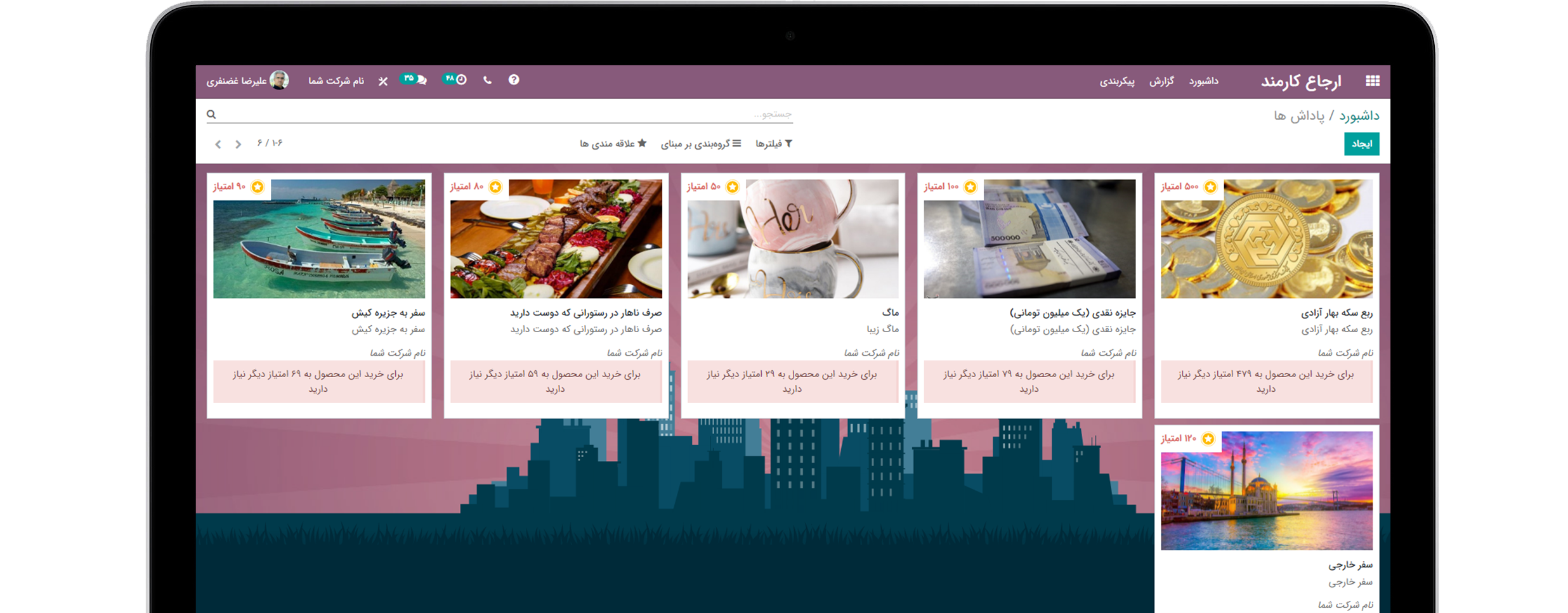Screen dimensions: 1568x613
Task: Open the داشبورد menu in the navbar
Action: 1203,81
